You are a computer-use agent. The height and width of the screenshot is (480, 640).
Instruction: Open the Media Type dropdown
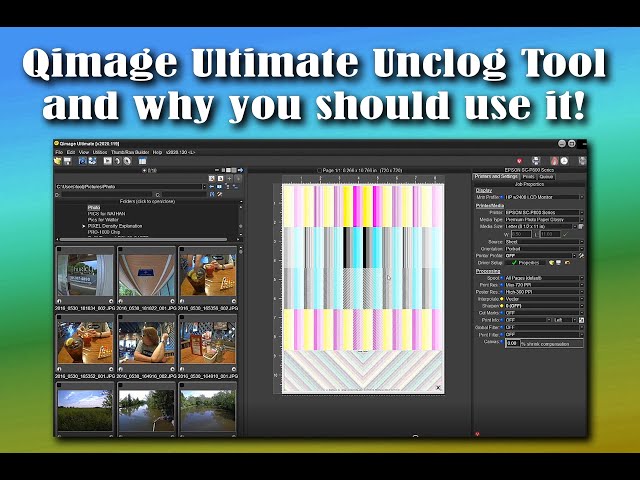pos(544,220)
